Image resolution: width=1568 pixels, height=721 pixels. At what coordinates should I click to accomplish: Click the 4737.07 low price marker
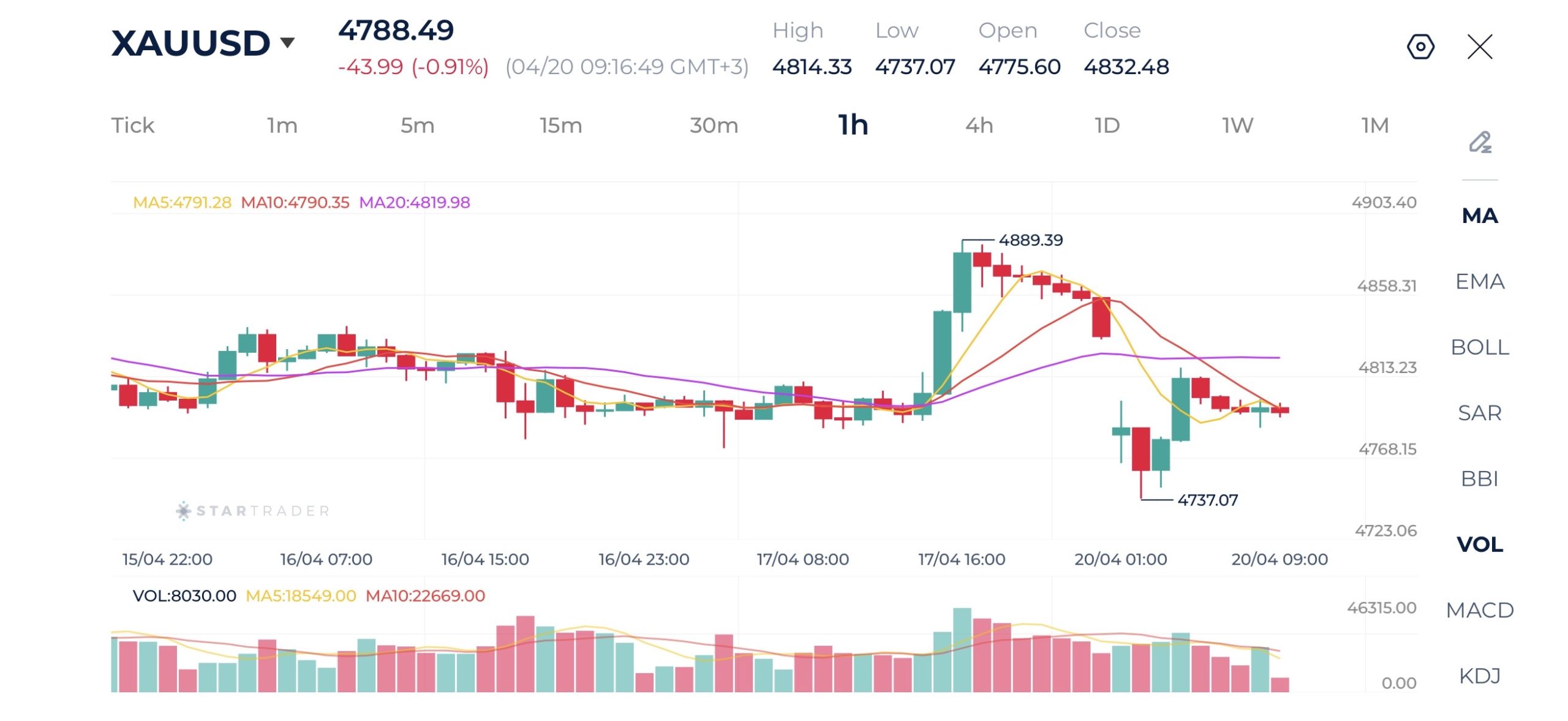1207,500
